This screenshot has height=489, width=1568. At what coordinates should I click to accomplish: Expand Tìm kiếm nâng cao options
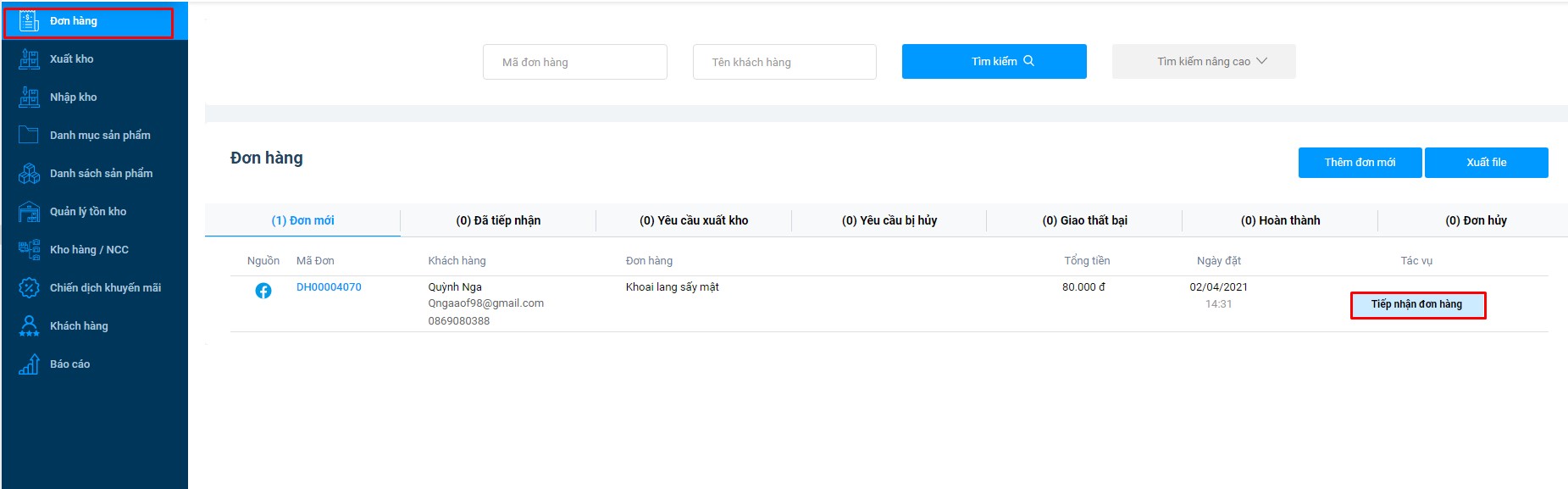(x=1204, y=61)
